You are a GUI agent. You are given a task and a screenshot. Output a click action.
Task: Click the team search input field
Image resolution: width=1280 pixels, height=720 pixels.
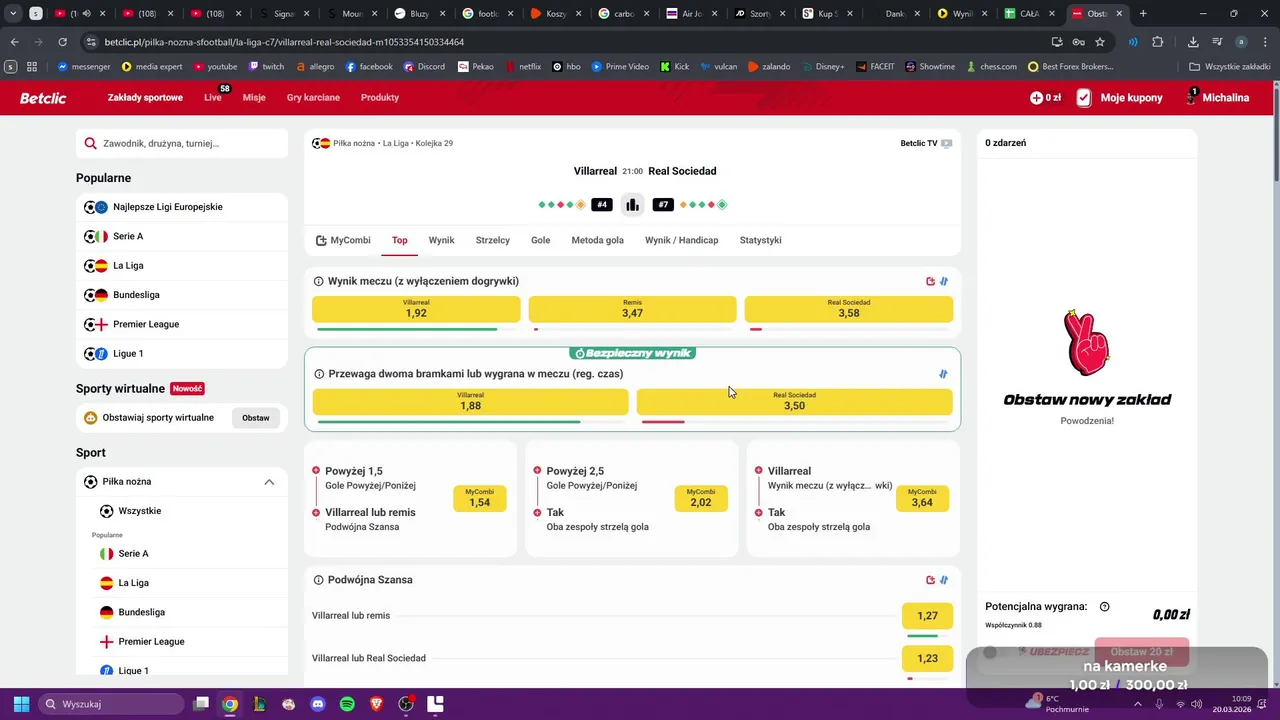pos(182,144)
